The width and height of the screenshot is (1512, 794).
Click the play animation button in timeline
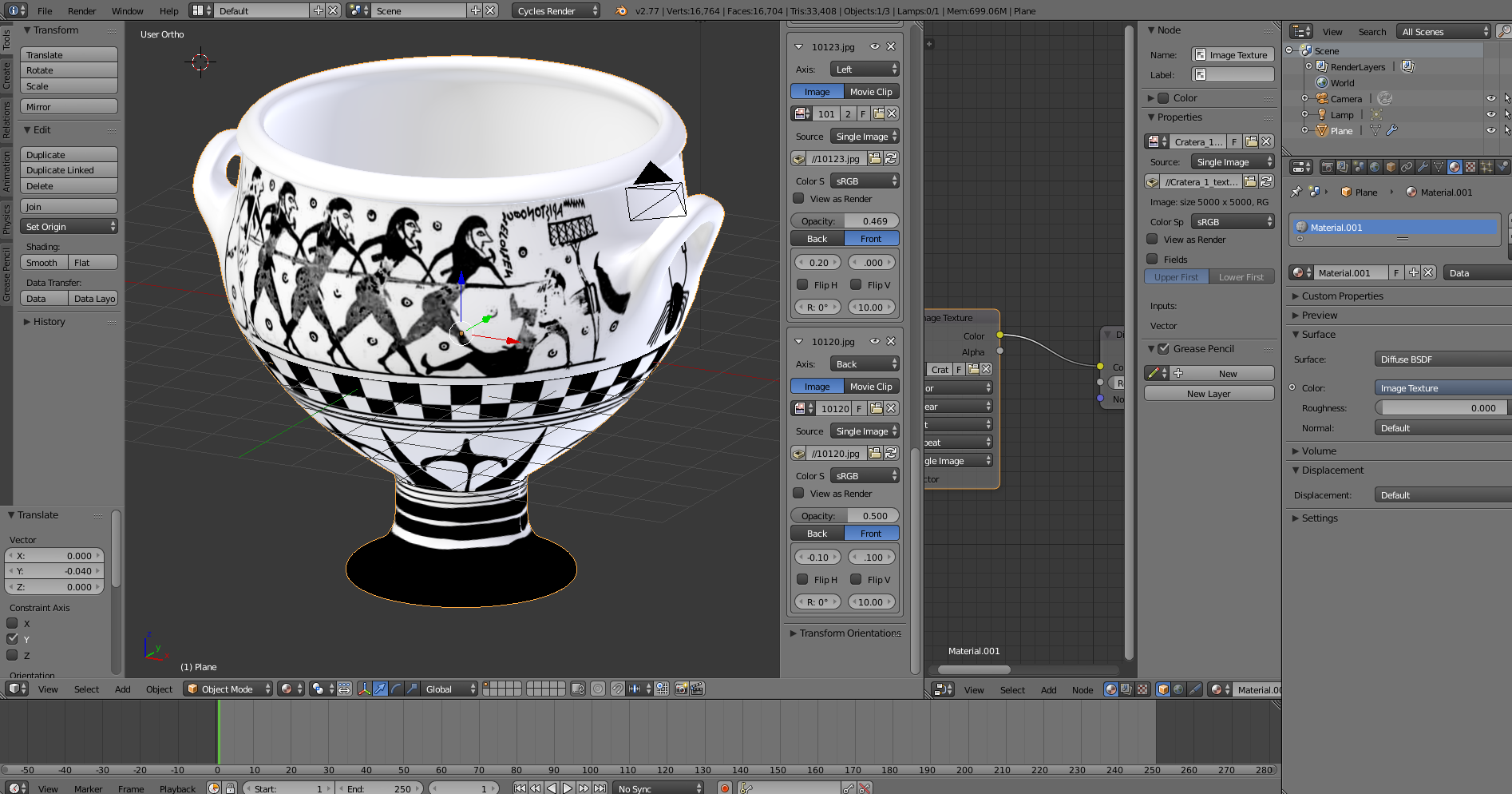point(568,788)
